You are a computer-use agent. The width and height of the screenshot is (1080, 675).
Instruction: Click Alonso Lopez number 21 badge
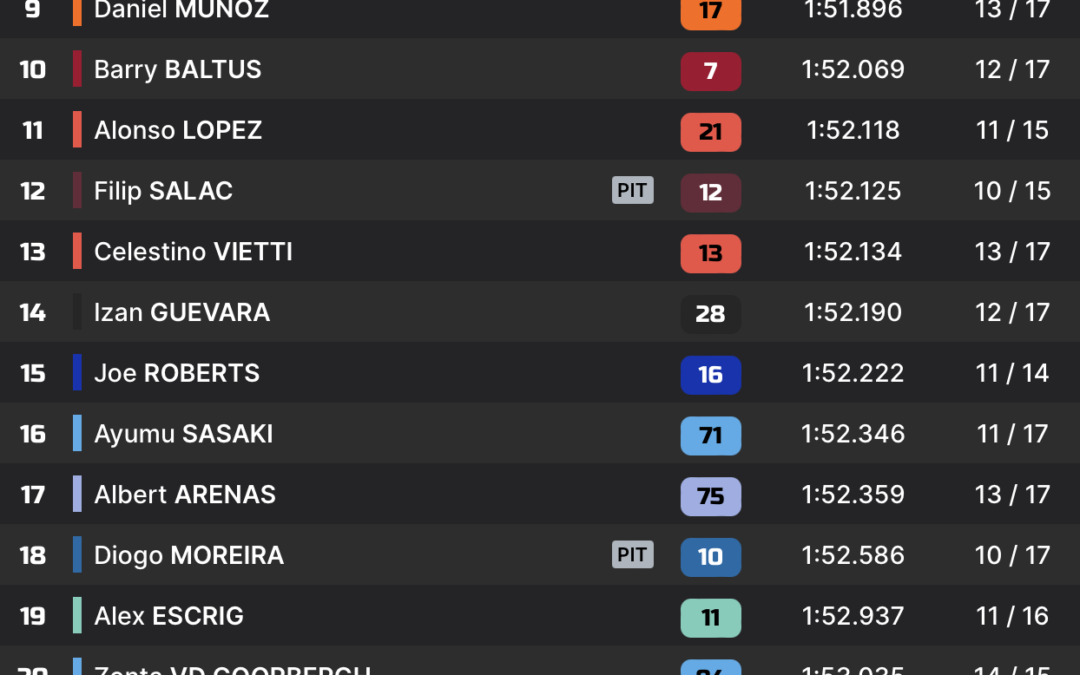click(x=711, y=132)
